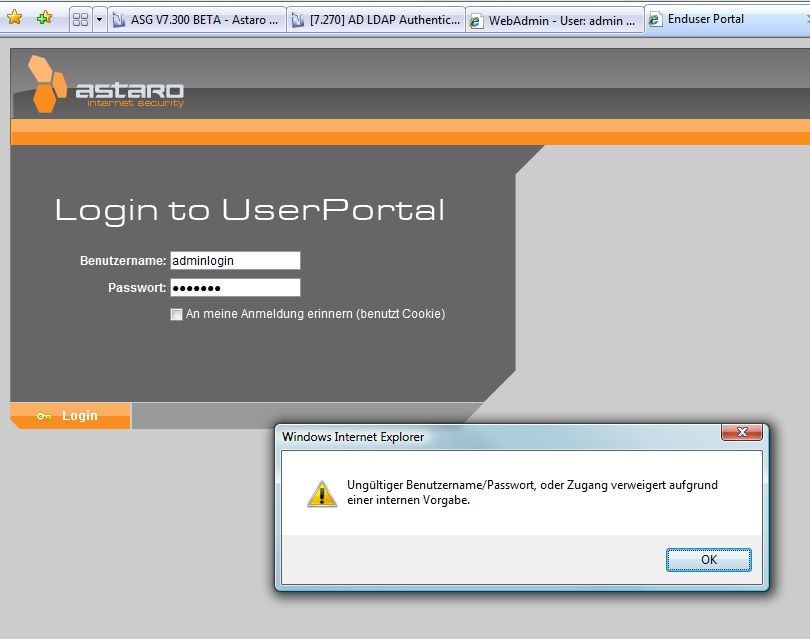
Task: Click the Windows Internet Explorer dialog title
Action: point(353,437)
